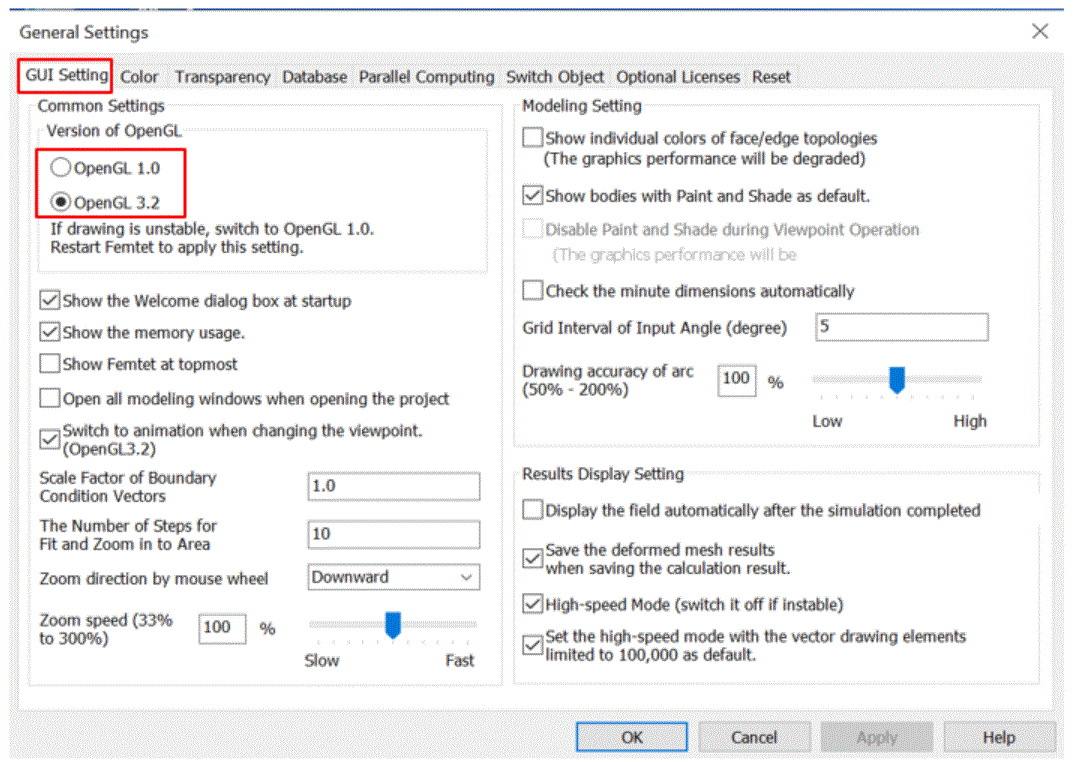This screenshot has width=1074, height=762.
Task: Enable Show individual colors of face/edge topologies
Action: pos(533,138)
